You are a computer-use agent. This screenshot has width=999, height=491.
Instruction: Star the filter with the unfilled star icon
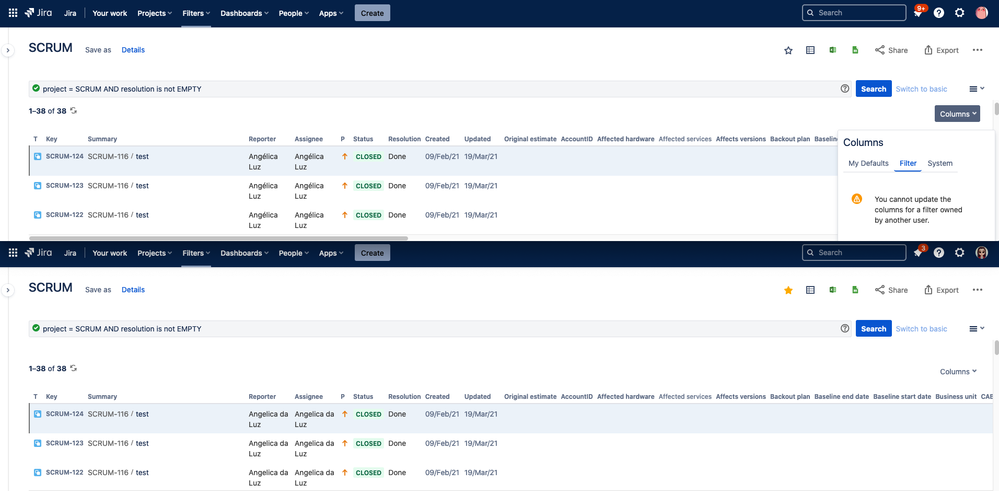[788, 50]
